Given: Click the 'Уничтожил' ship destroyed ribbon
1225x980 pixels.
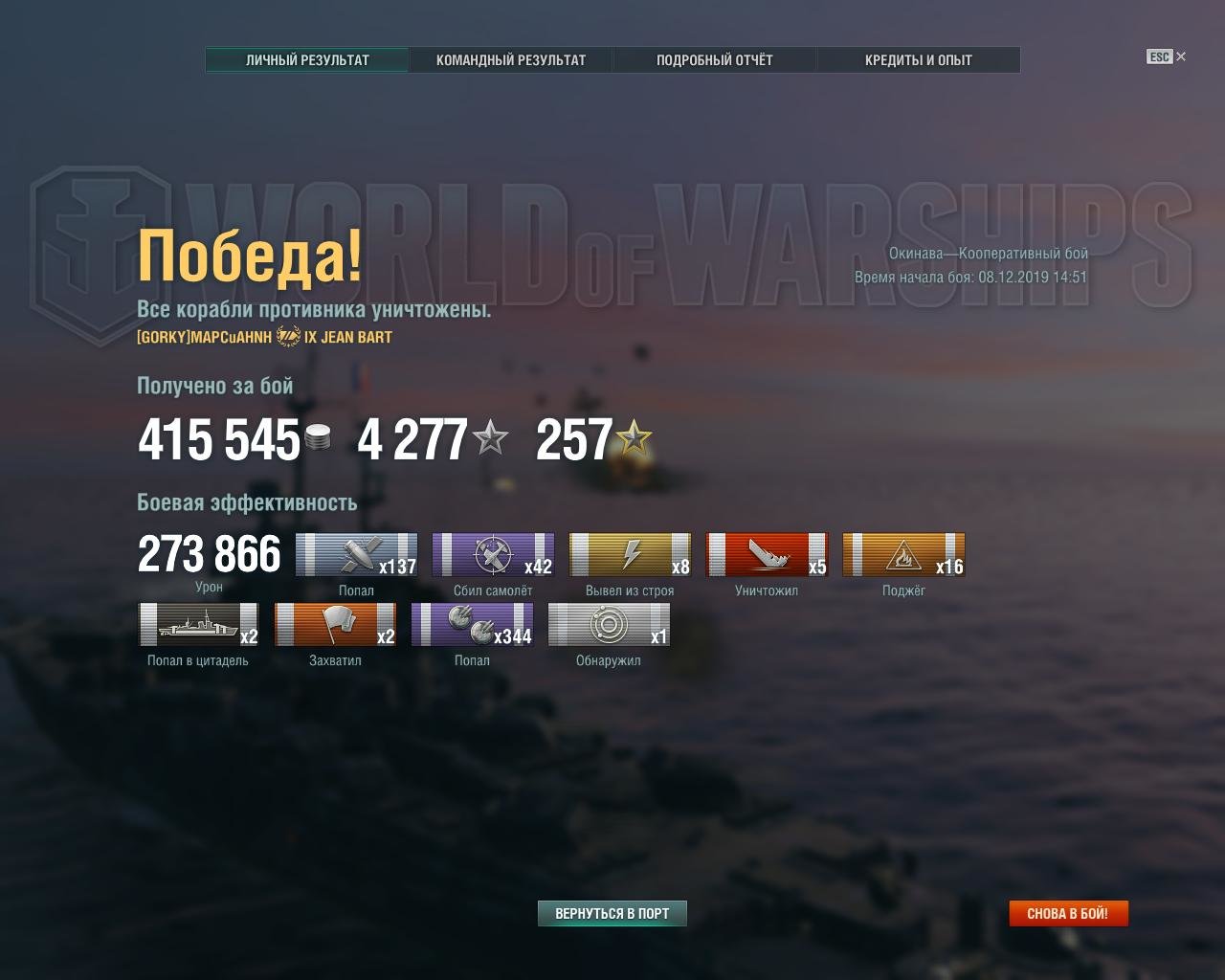Looking at the screenshot, I should click(767, 555).
